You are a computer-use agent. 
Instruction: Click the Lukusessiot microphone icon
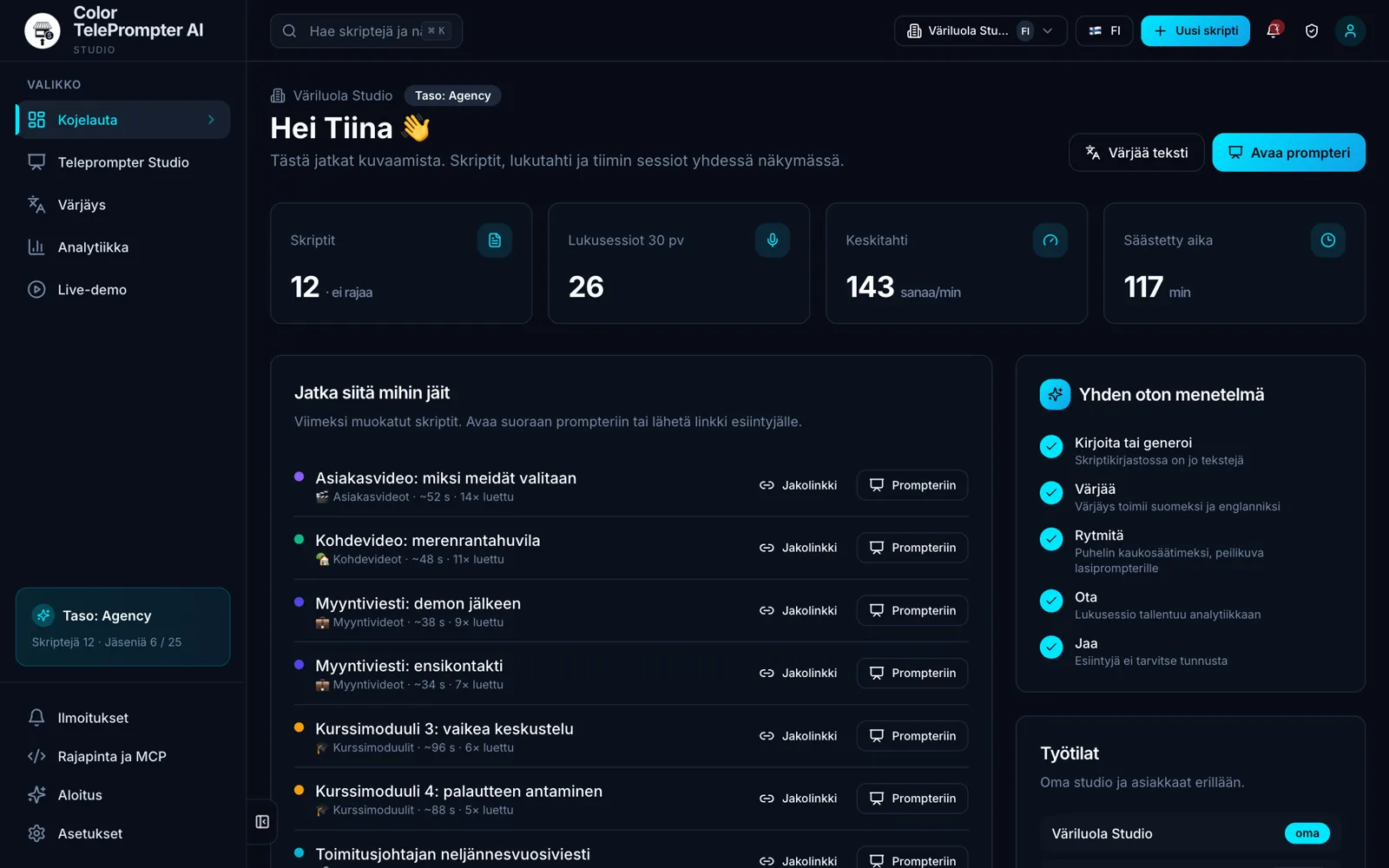[773, 240]
